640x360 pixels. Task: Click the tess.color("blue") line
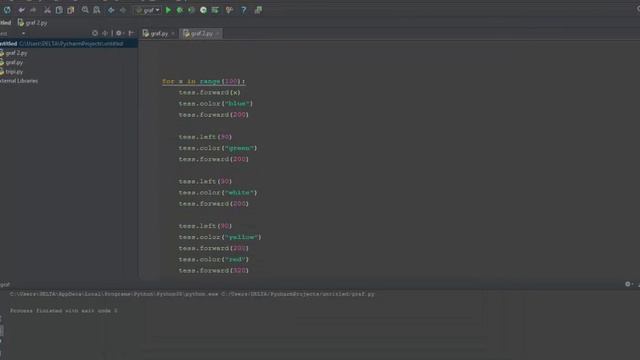coord(216,104)
